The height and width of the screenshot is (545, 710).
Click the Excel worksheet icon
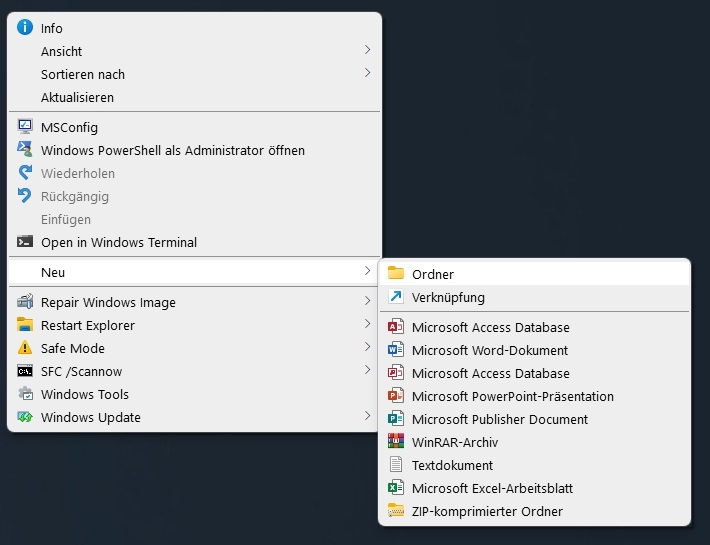[x=396, y=488]
